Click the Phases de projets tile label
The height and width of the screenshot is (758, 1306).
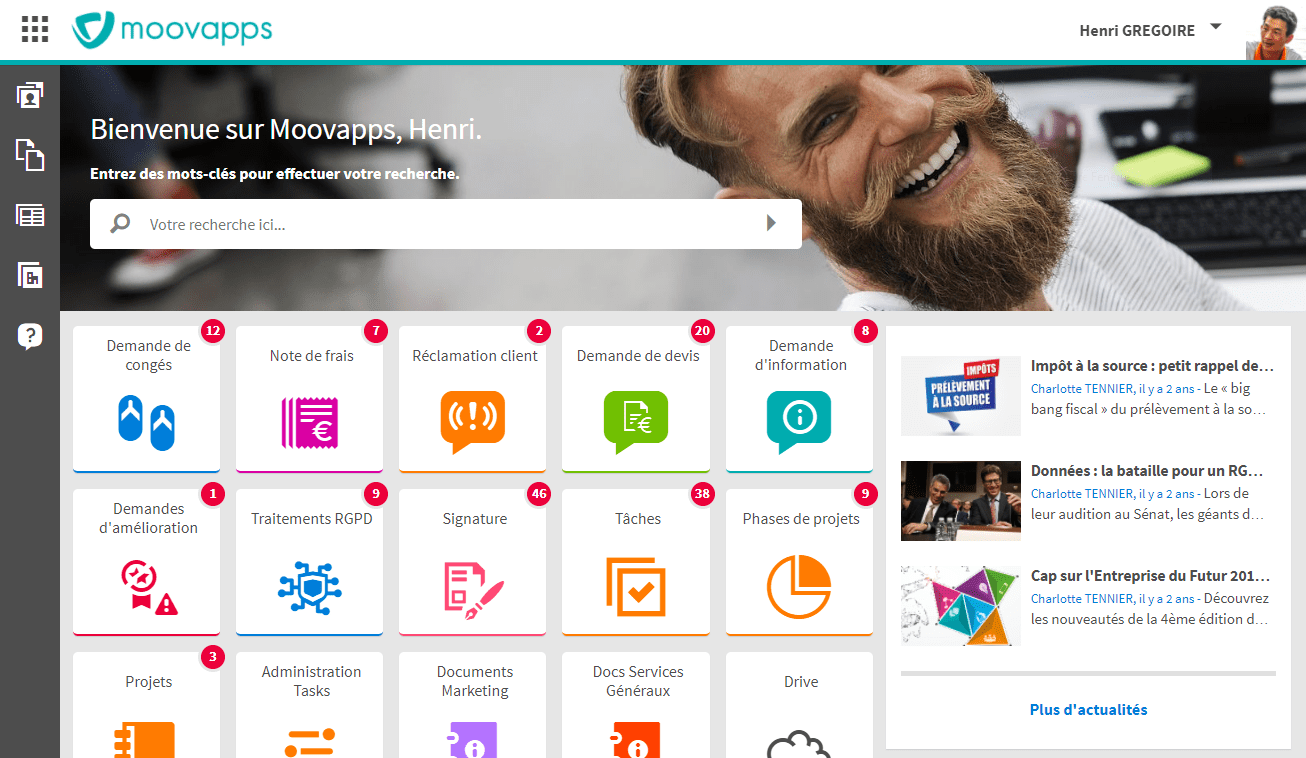(x=801, y=518)
